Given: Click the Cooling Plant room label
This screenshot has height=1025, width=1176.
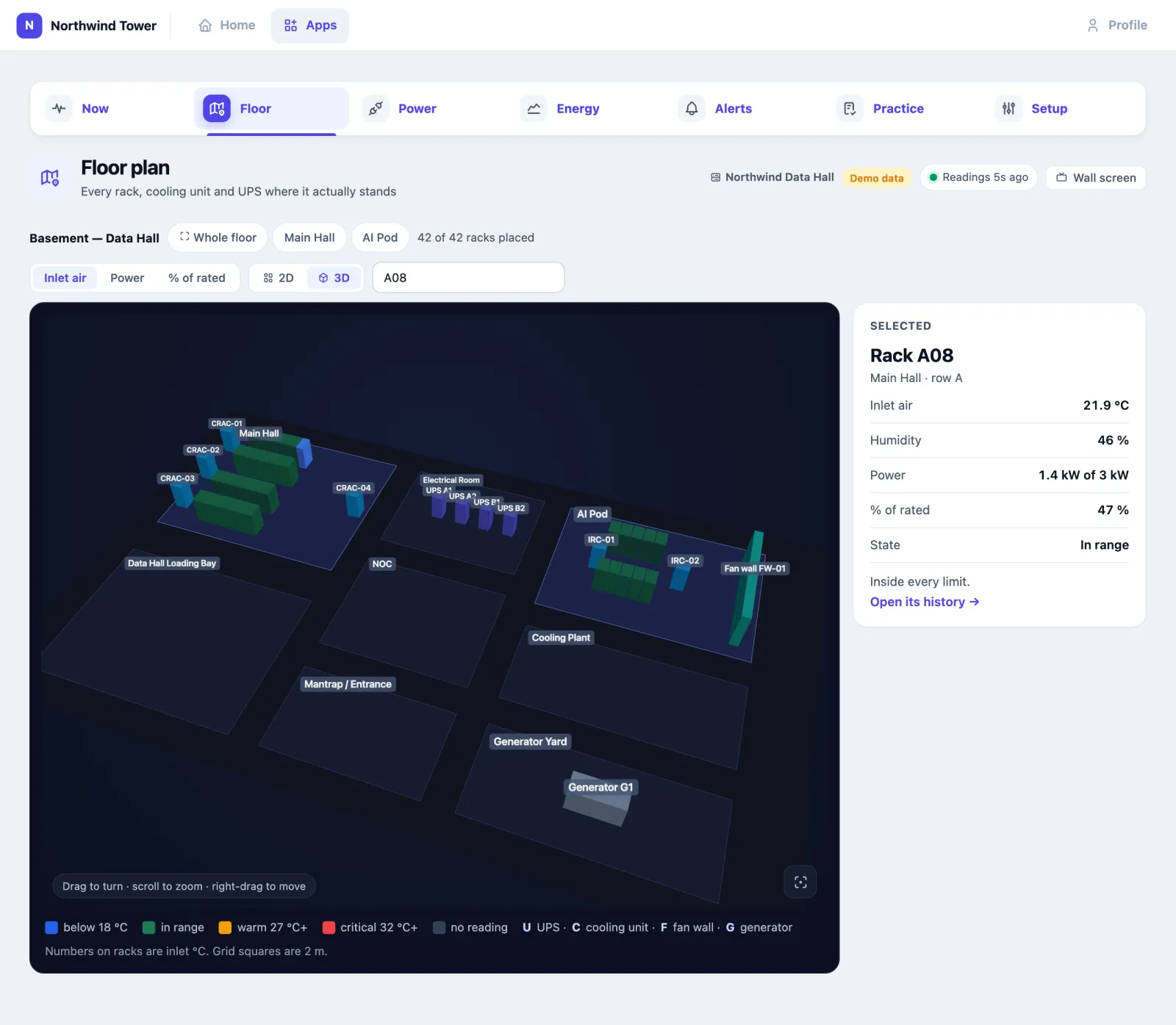Looking at the screenshot, I should pyautogui.click(x=561, y=638).
